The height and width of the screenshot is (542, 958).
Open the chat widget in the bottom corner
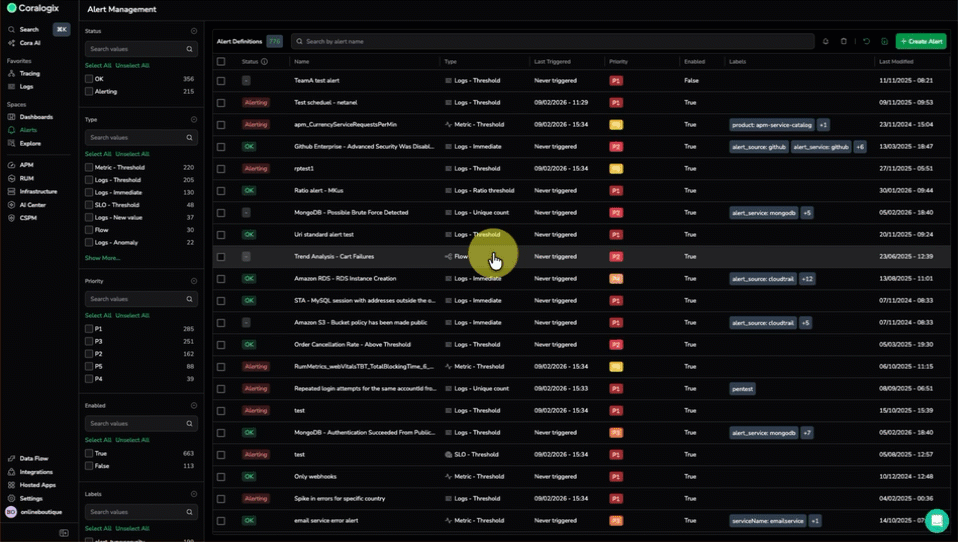pyautogui.click(x=936, y=520)
